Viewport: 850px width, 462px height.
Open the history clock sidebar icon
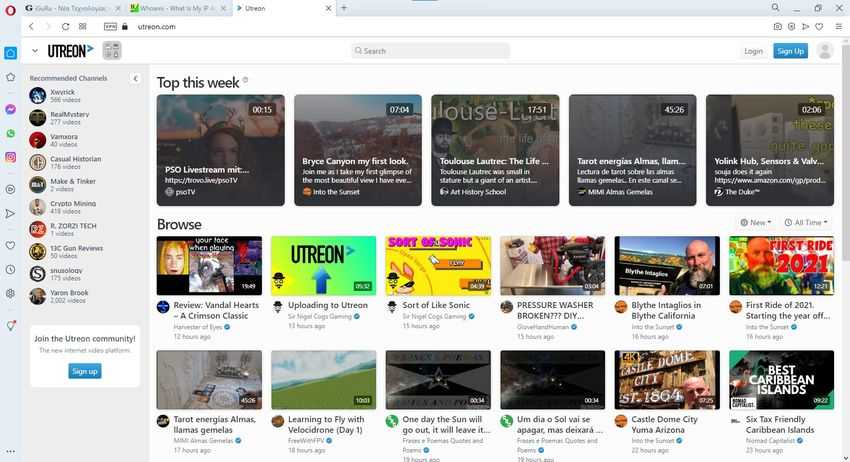click(10, 270)
